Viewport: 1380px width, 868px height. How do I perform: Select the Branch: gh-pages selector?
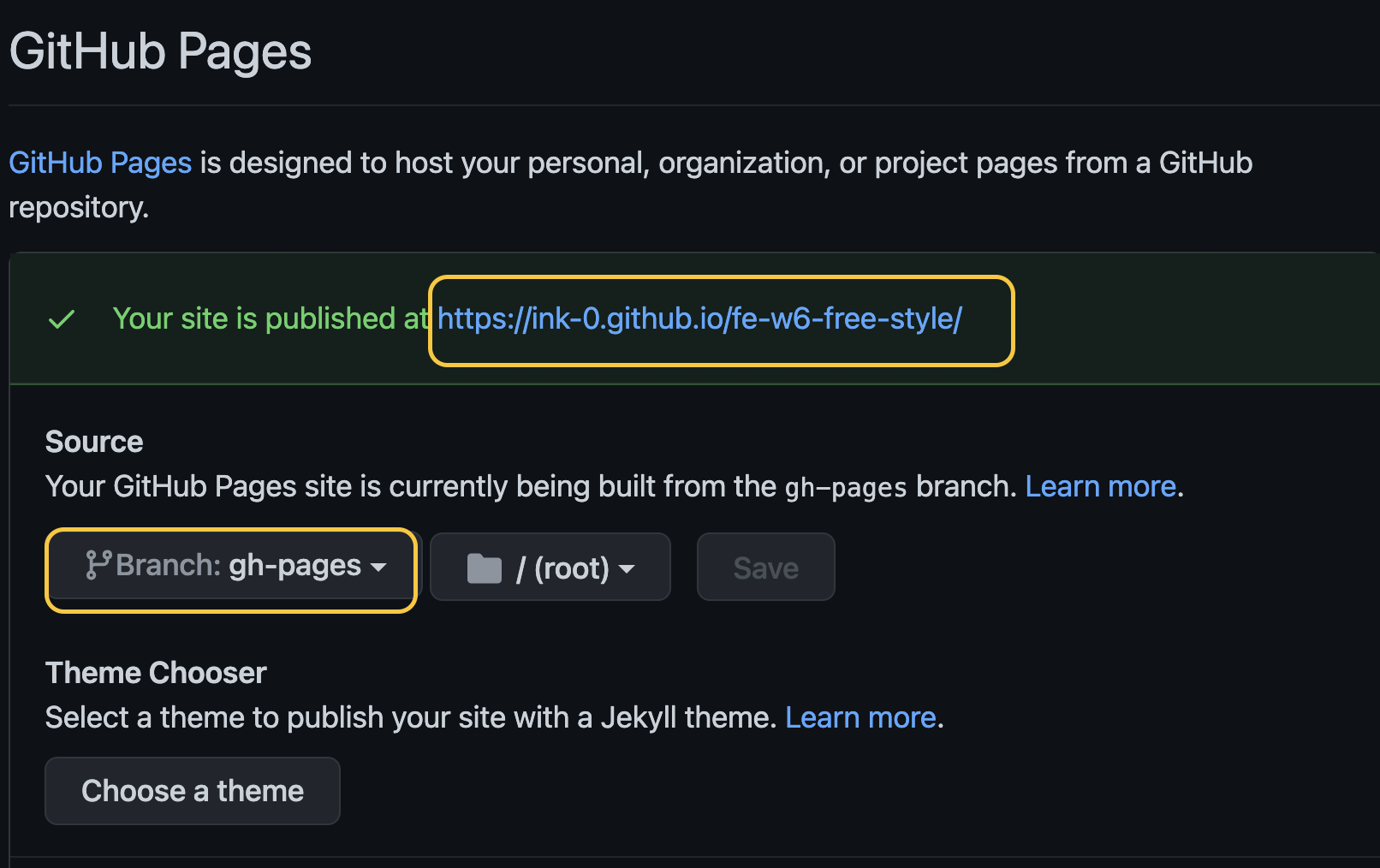(231, 565)
